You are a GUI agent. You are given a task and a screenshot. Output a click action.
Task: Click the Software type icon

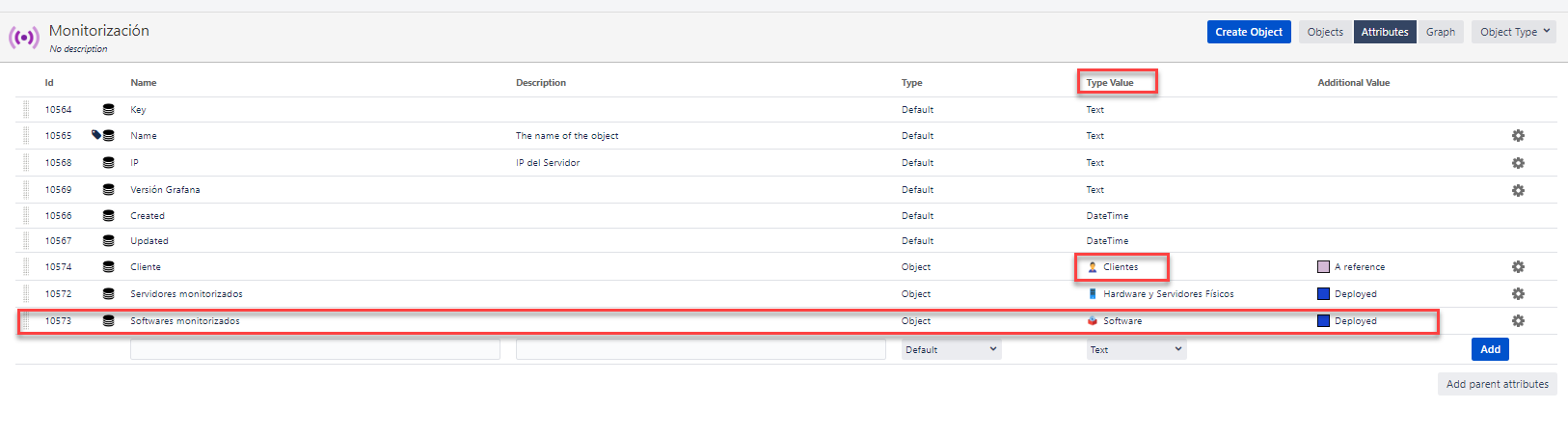tap(1093, 320)
